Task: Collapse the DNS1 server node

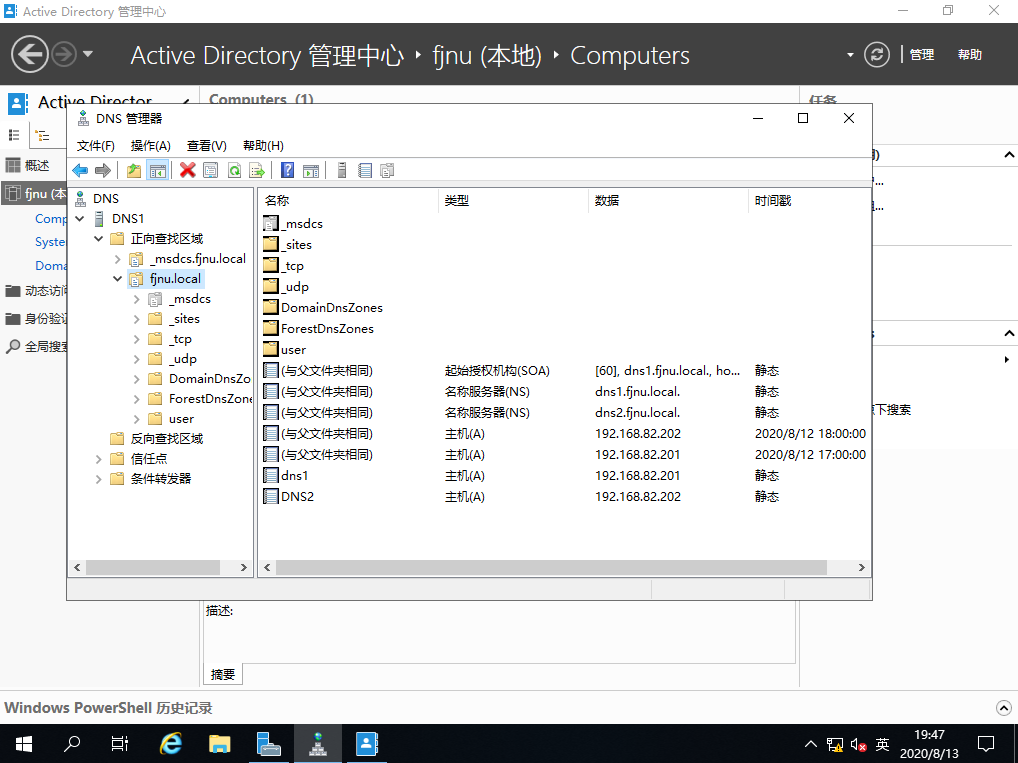Action: [80, 219]
